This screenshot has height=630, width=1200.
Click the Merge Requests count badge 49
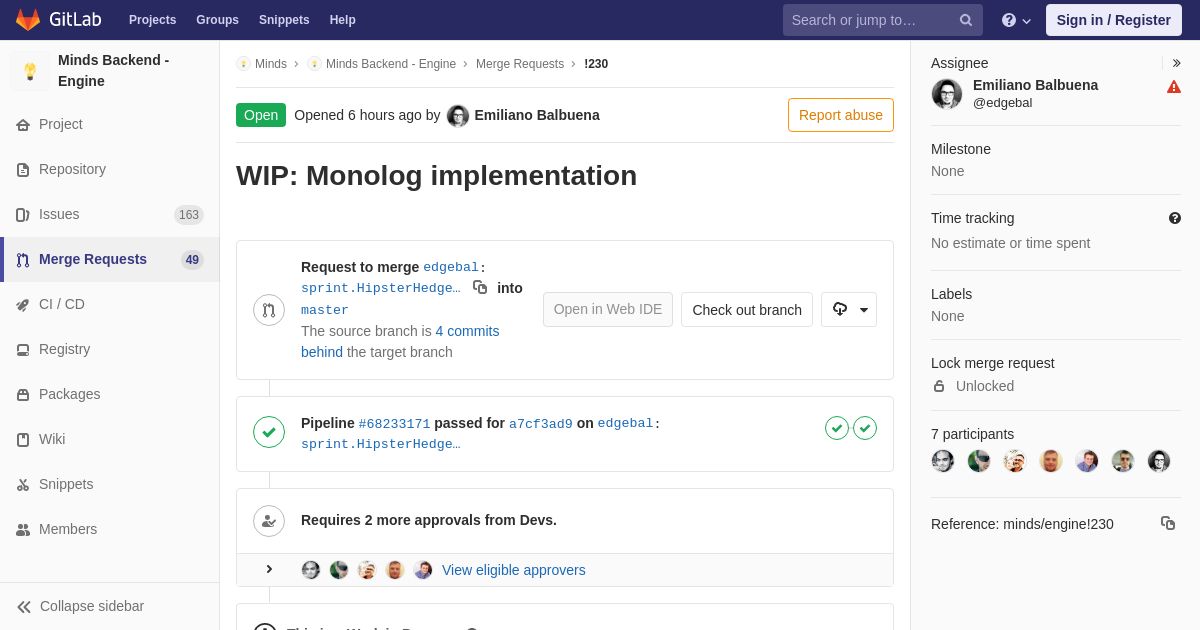point(192,260)
